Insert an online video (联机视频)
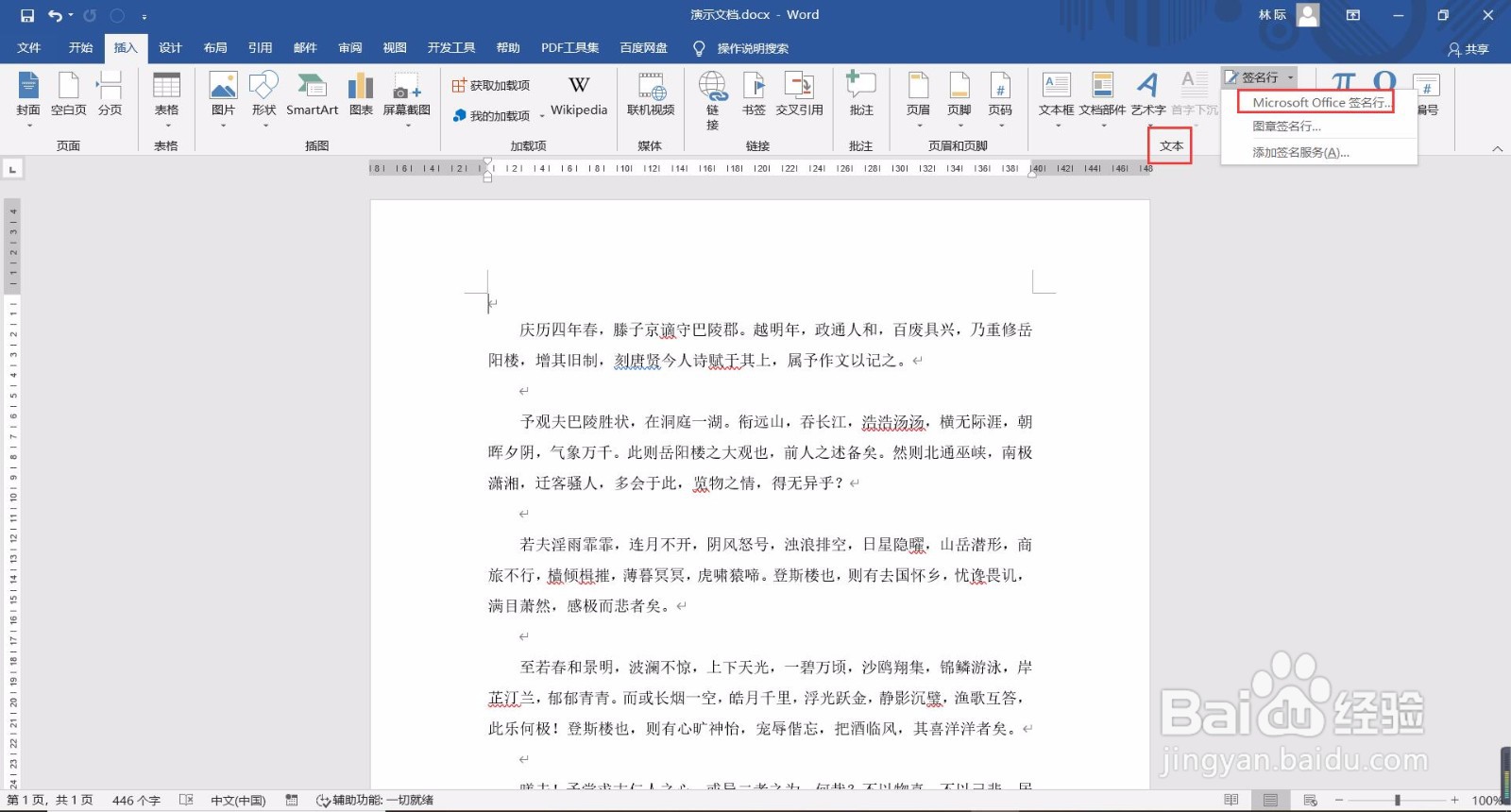 pyautogui.click(x=651, y=94)
